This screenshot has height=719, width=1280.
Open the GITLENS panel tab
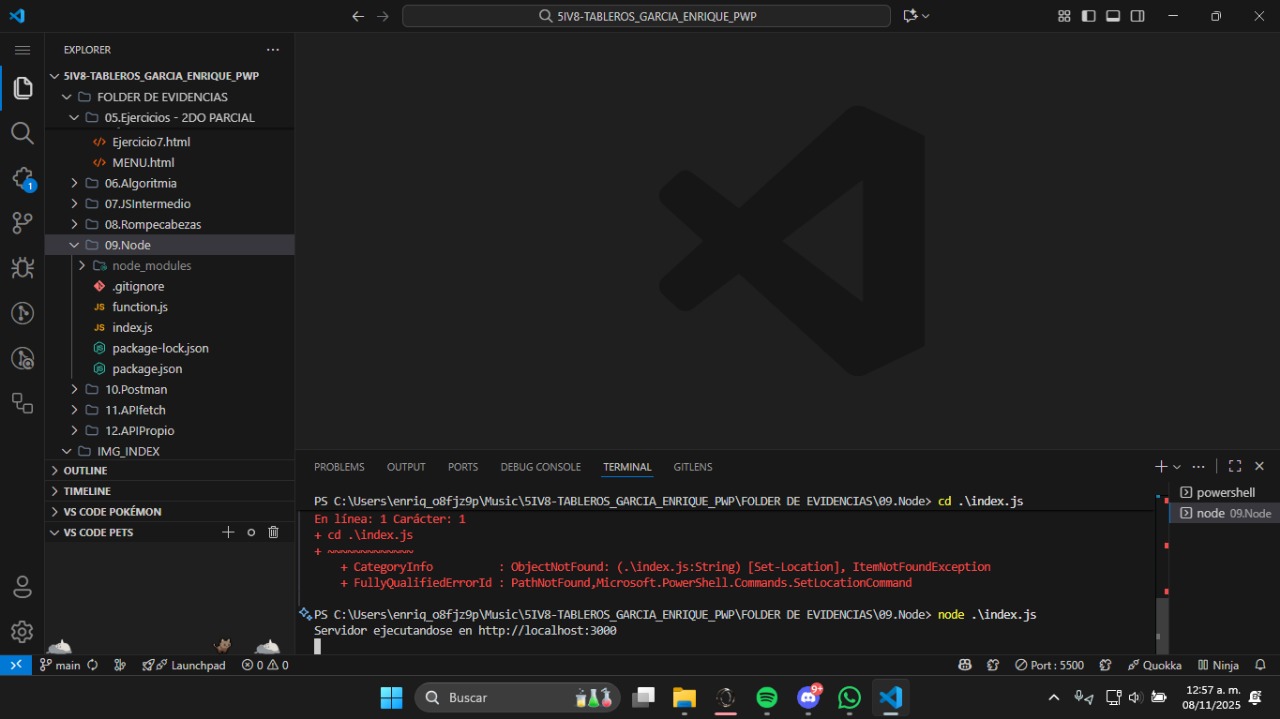(x=693, y=467)
